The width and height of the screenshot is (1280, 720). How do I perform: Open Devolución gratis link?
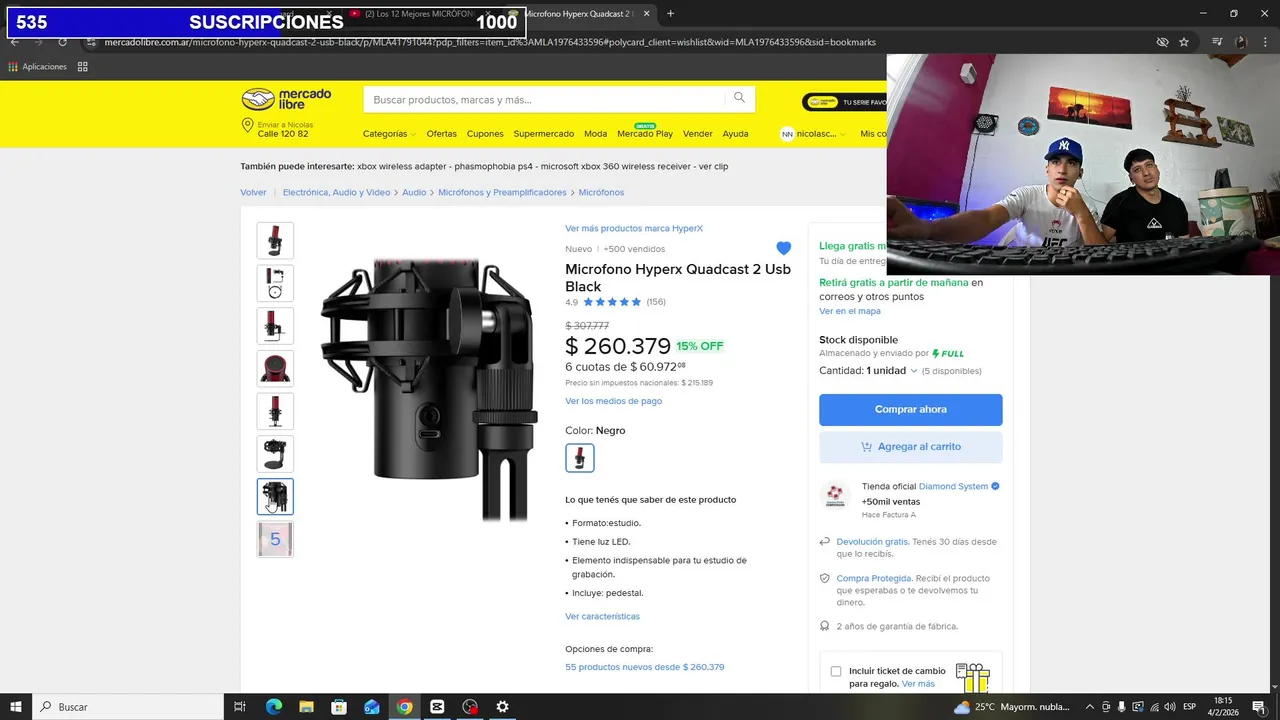tap(872, 542)
